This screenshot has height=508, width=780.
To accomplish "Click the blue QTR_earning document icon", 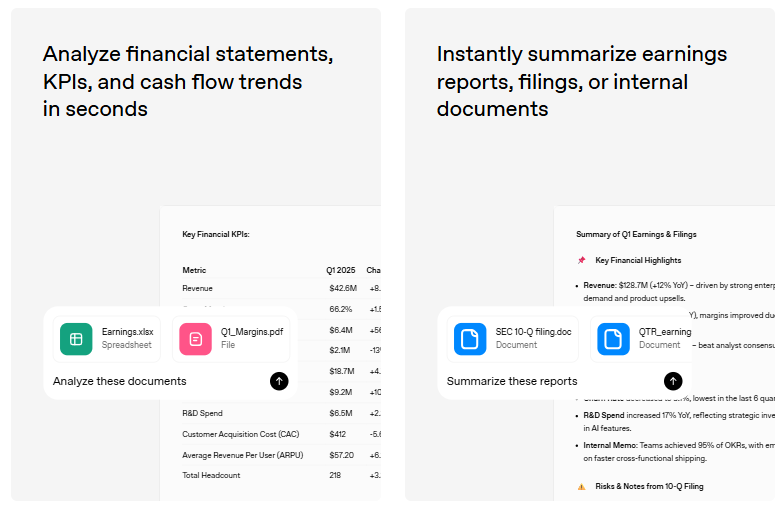I will pos(613,339).
